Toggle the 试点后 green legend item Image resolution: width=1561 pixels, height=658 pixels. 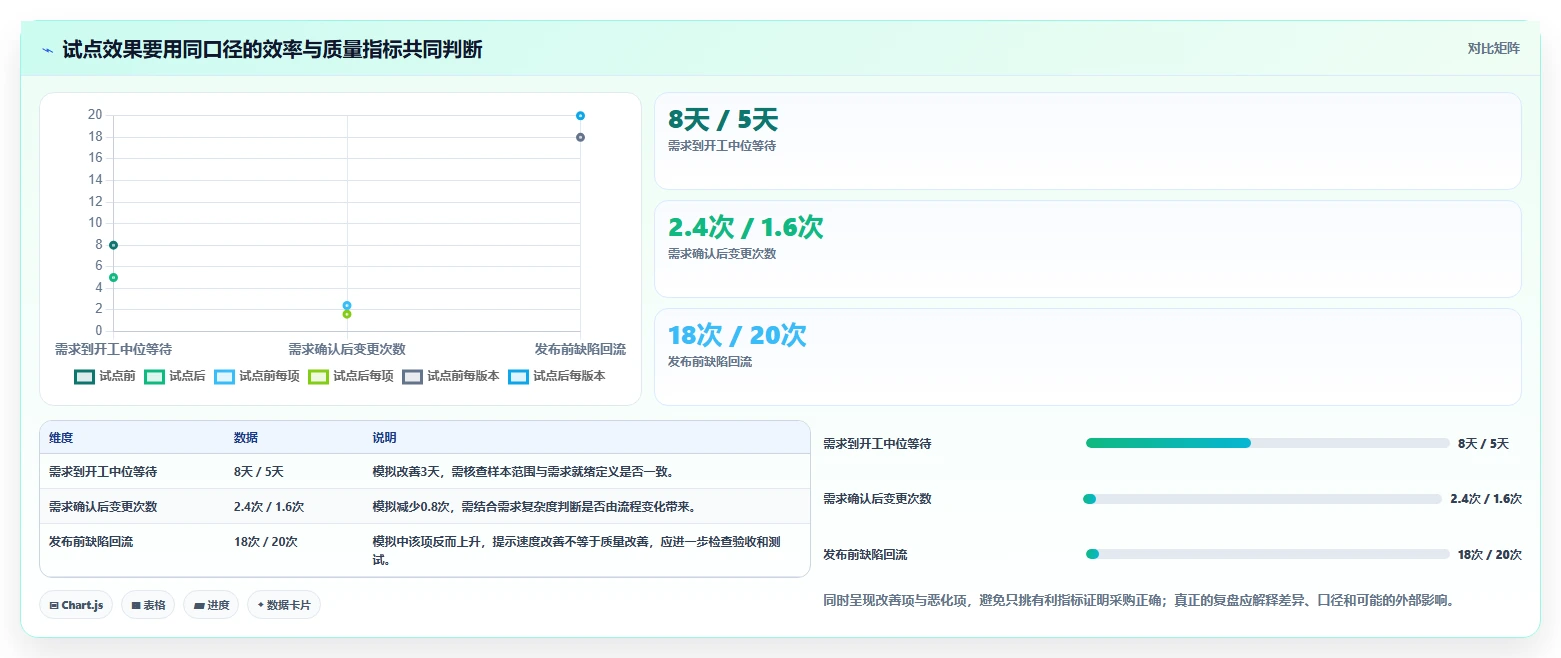click(175, 376)
